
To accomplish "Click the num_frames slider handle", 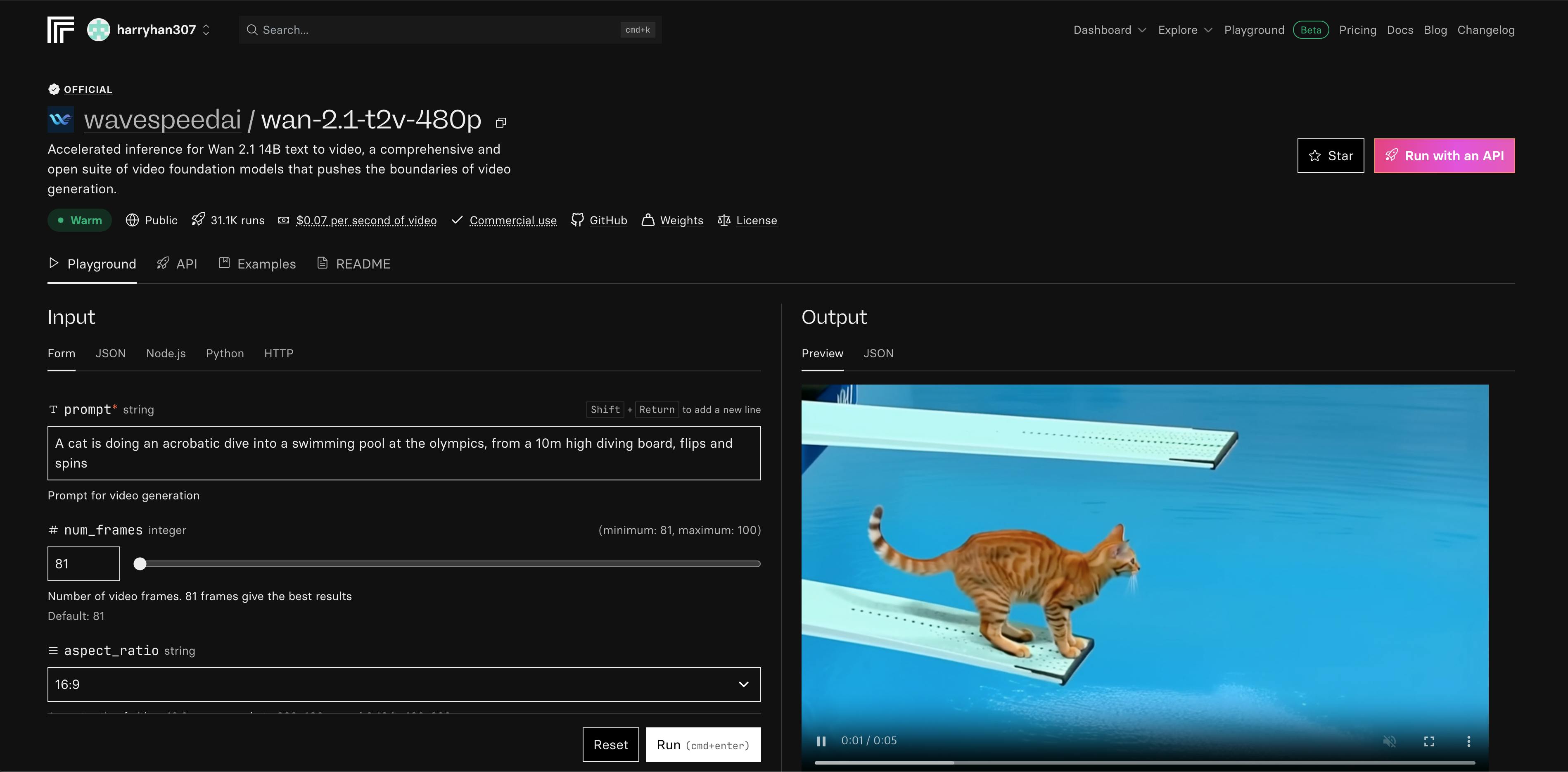I will click(140, 564).
